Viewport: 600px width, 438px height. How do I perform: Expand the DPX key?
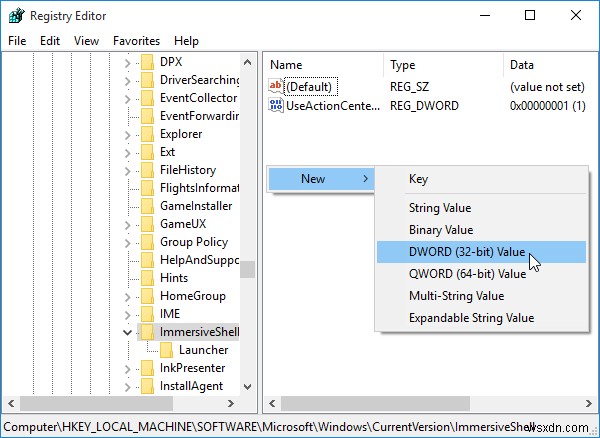(127, 63)
